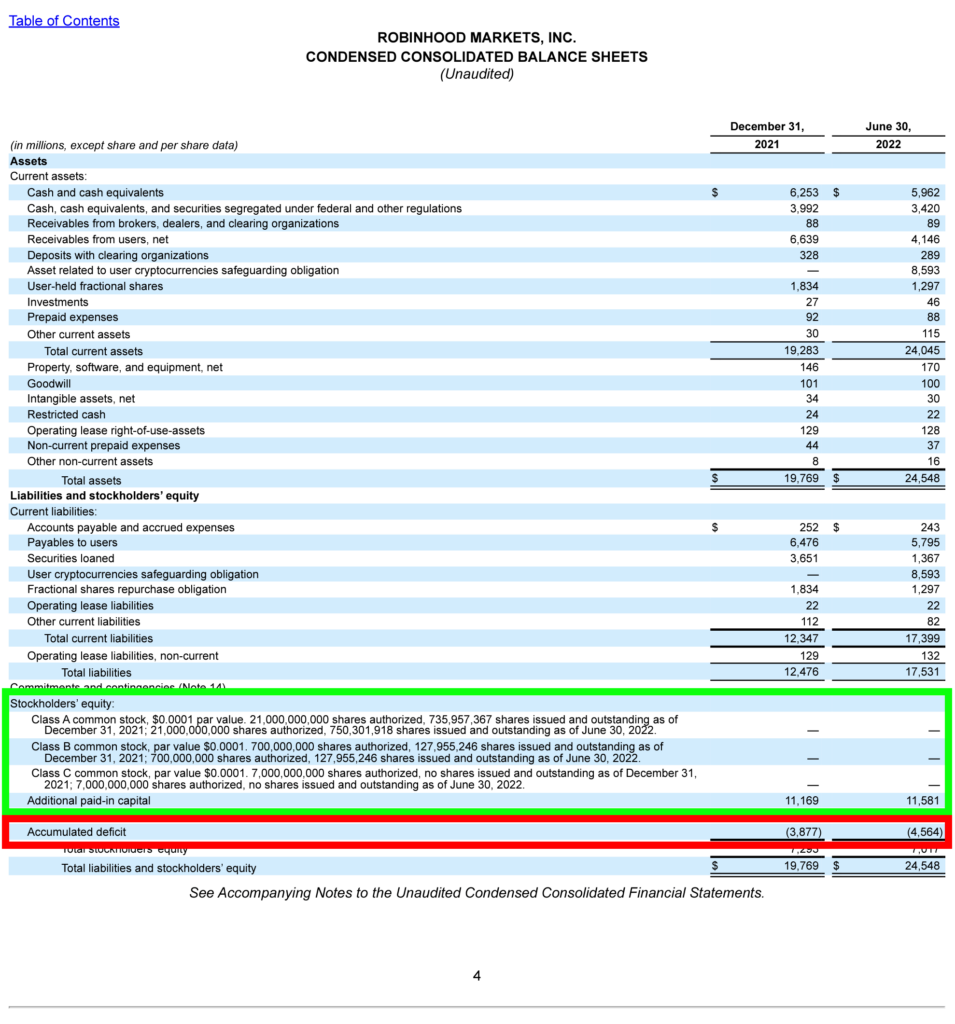Click the 'ROBINHOOD MARKETS, INC.' heading
The height and width of the screenshot is (1024, 955).
pos(477,38)
